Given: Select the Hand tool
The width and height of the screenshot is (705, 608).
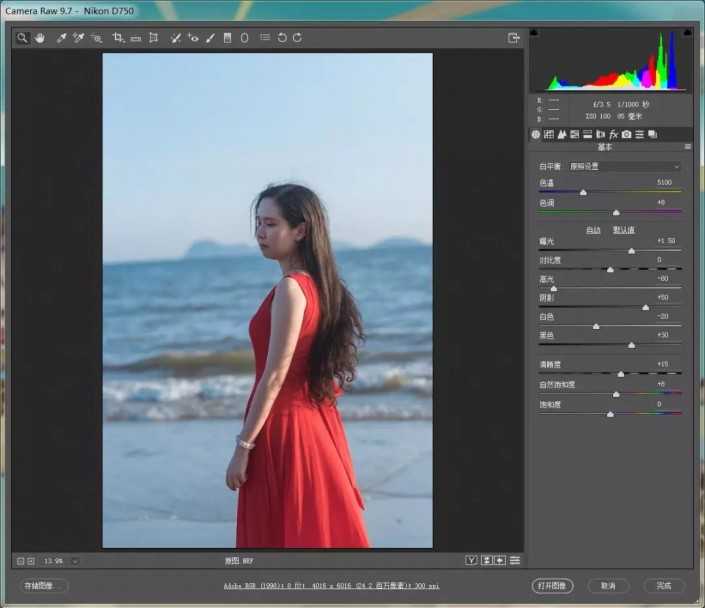Looking at the screenshot, I should [40, 38].
